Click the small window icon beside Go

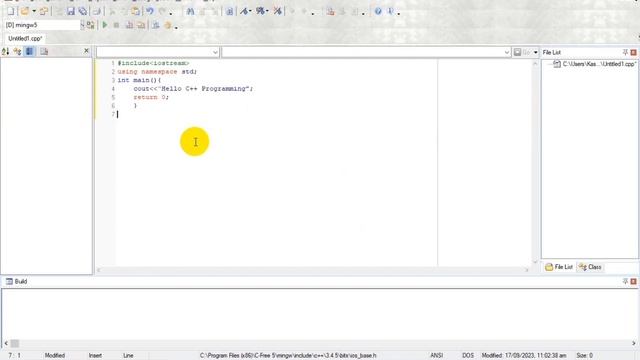[x=517, y=52]
